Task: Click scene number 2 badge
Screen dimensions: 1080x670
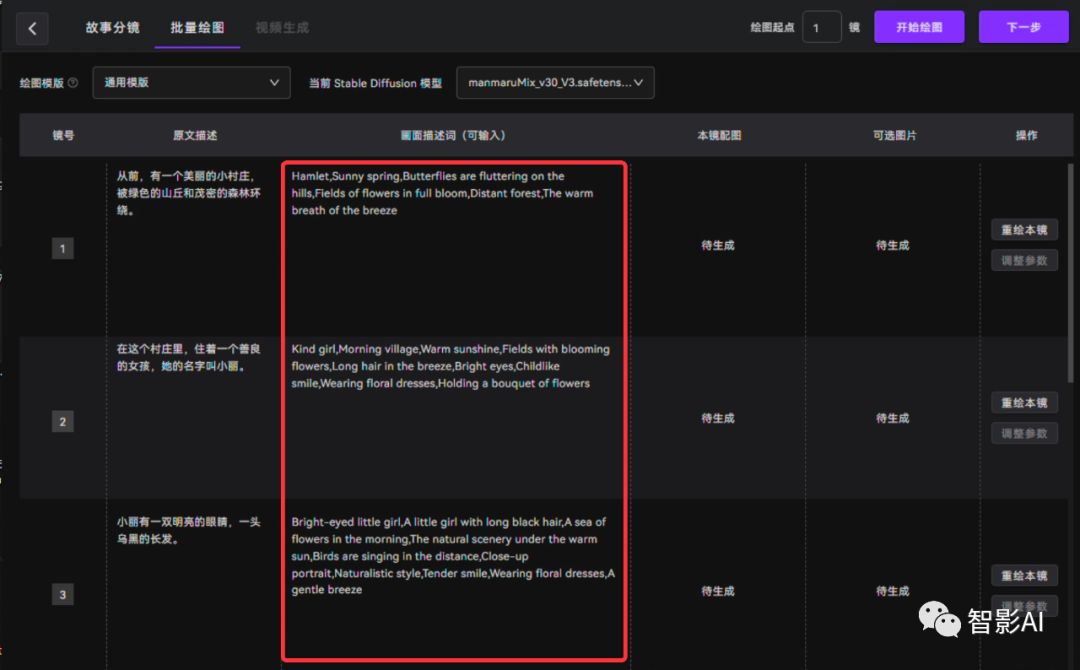Action: pyautogui.click(x=63, y=421)
